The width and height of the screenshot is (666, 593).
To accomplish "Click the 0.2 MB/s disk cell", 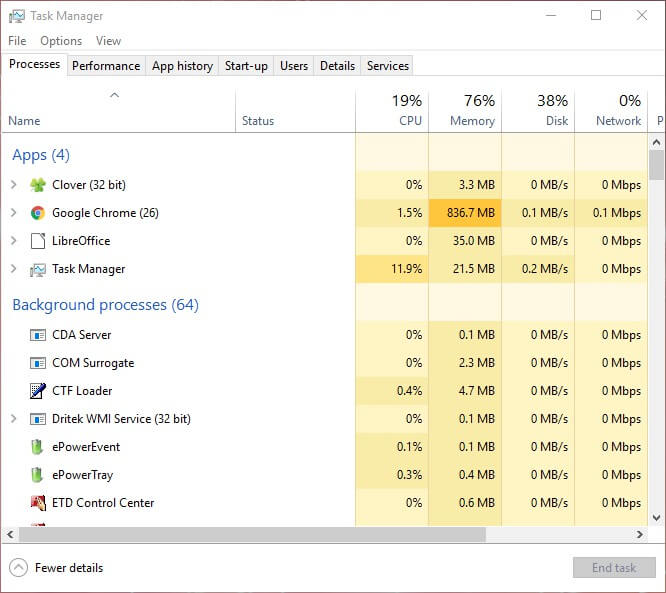I will point(538,269).
